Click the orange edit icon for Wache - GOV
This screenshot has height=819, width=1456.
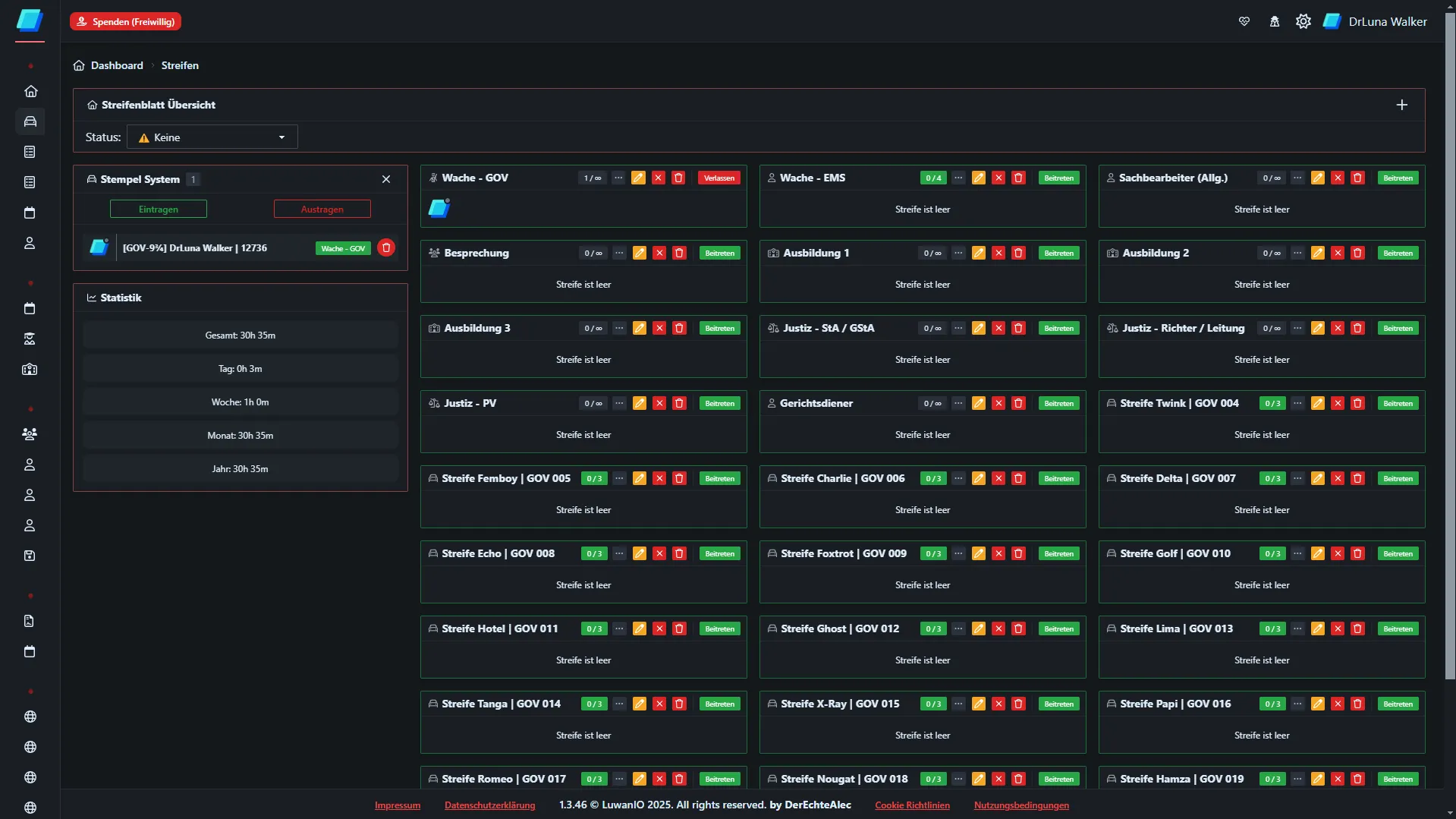[x=638, y=178]
